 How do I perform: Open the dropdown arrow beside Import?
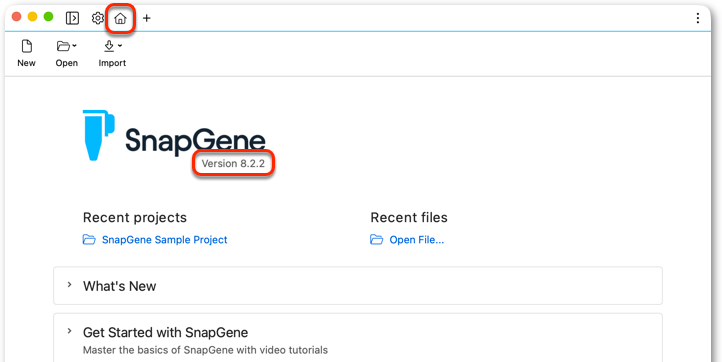coord(120,46)
